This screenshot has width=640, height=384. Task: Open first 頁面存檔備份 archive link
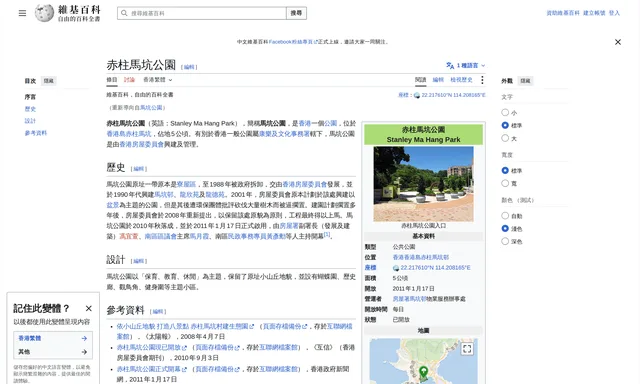[285, 326]
